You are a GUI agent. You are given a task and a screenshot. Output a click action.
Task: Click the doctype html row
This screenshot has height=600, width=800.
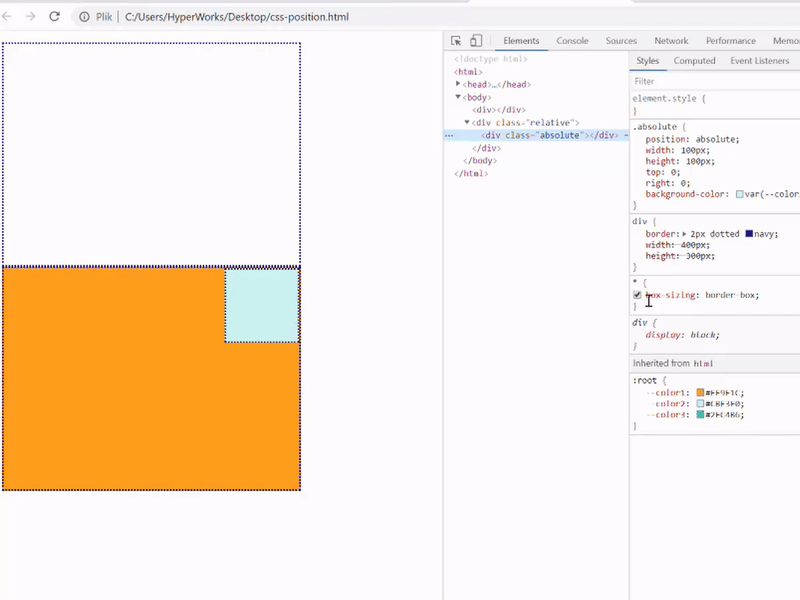point(490,59)
